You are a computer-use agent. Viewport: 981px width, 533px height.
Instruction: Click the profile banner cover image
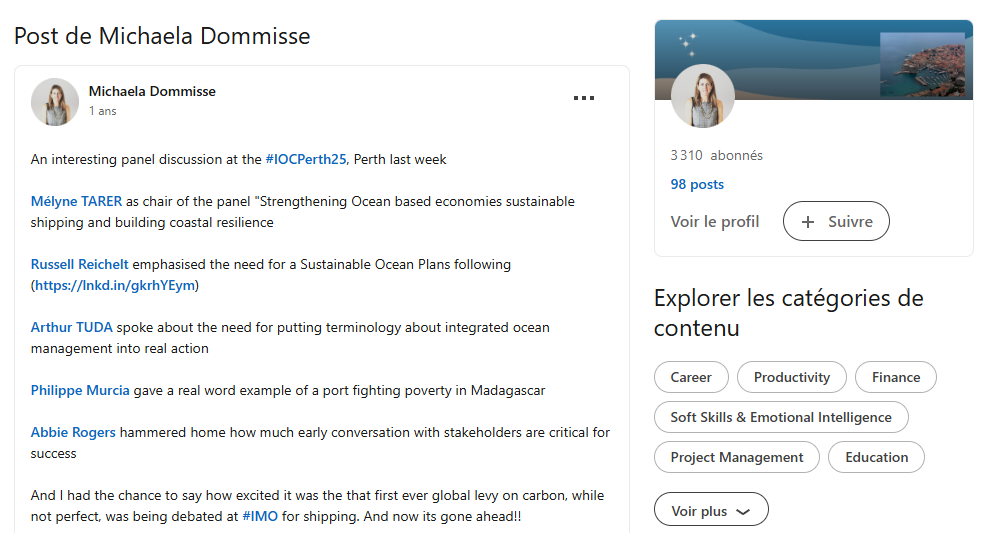click(813, 59)
